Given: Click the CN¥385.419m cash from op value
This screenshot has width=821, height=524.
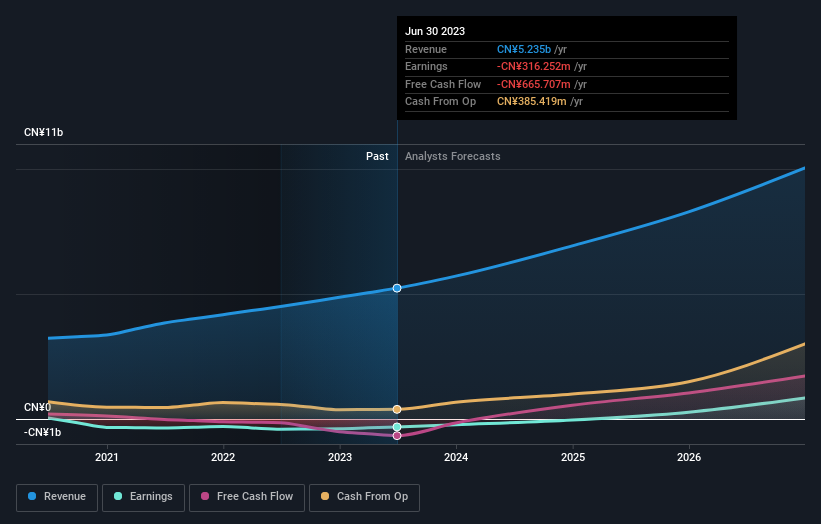Looking at the screenshot, I should 531,102.
